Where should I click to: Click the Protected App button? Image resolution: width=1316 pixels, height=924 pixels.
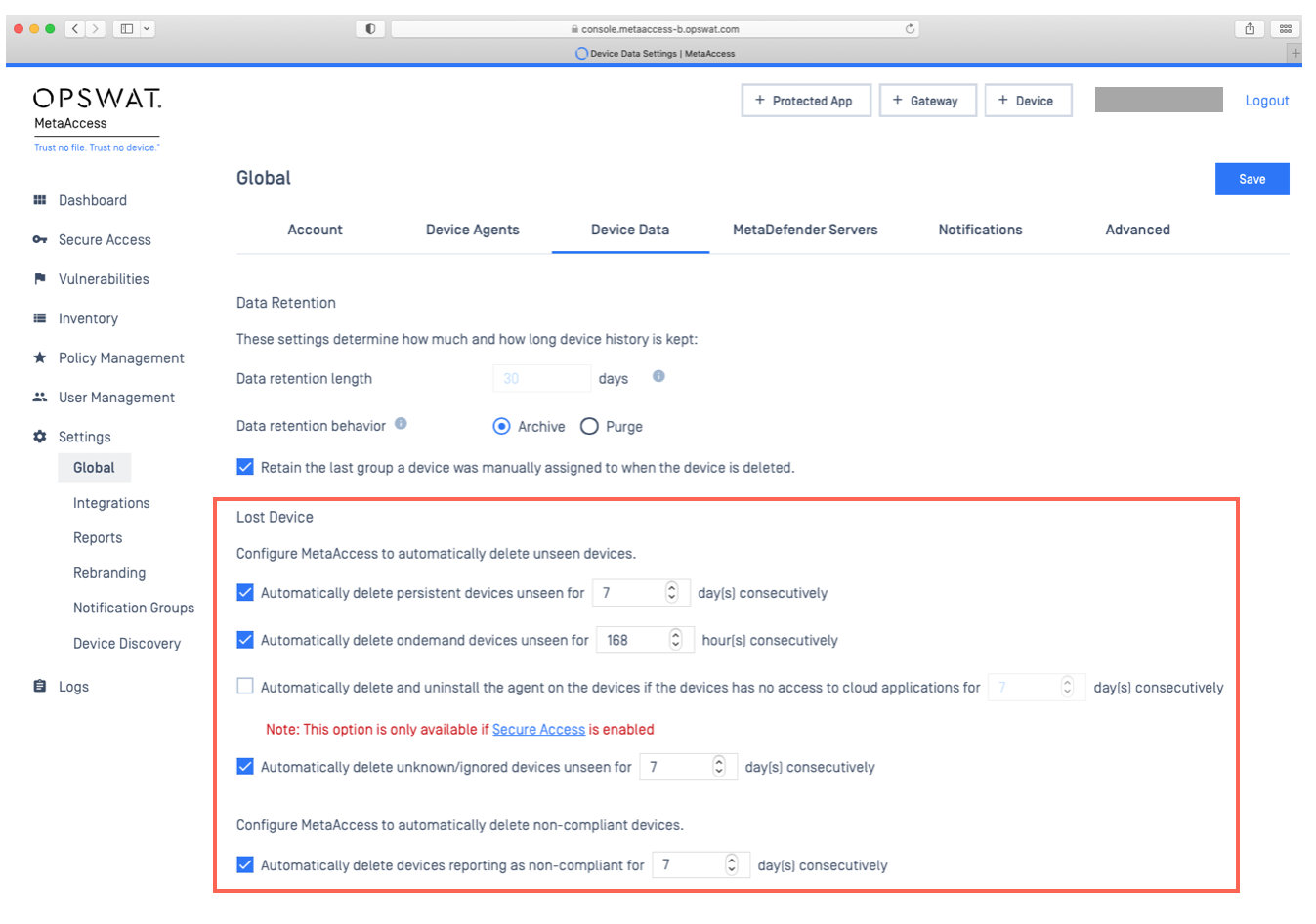806,101
